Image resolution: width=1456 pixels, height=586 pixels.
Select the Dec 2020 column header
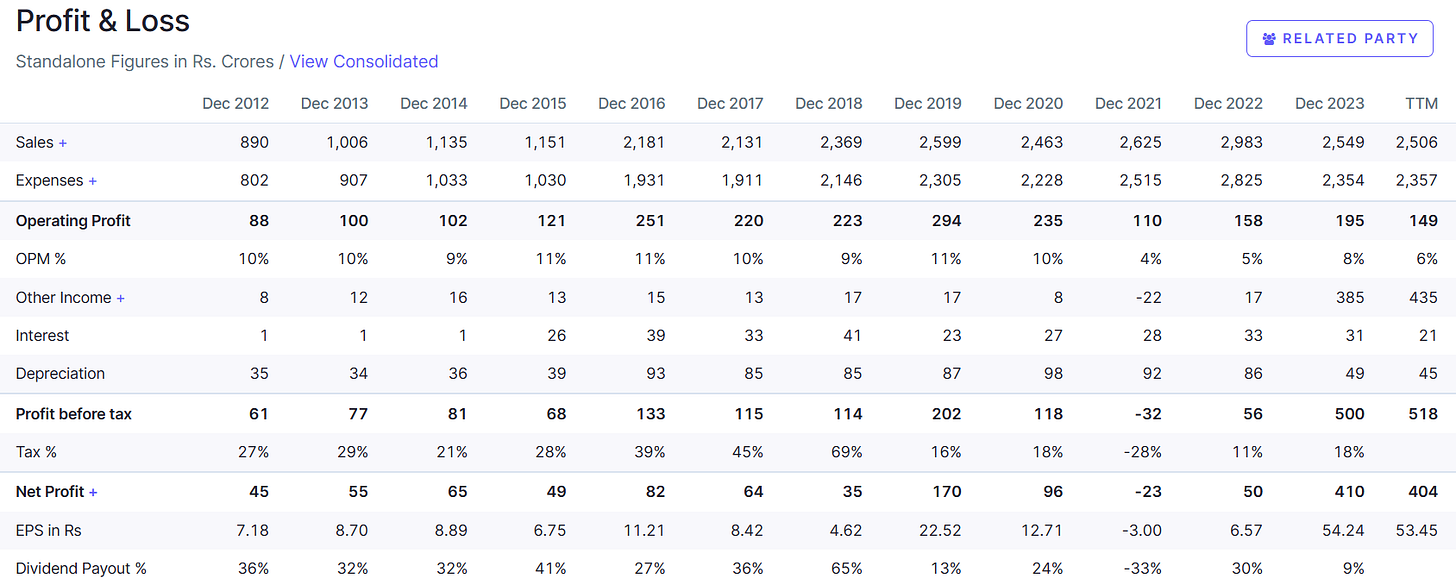click(x=1028, y=103)
